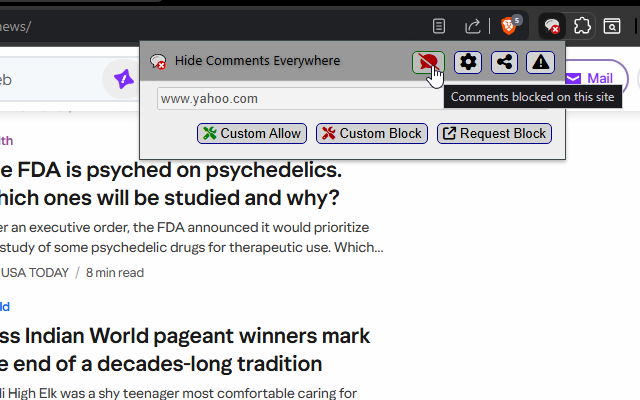640x400 pixels.
Task: Open the Extensions puzzle icon
Action: pyautogui.click(x=582, y=26)
